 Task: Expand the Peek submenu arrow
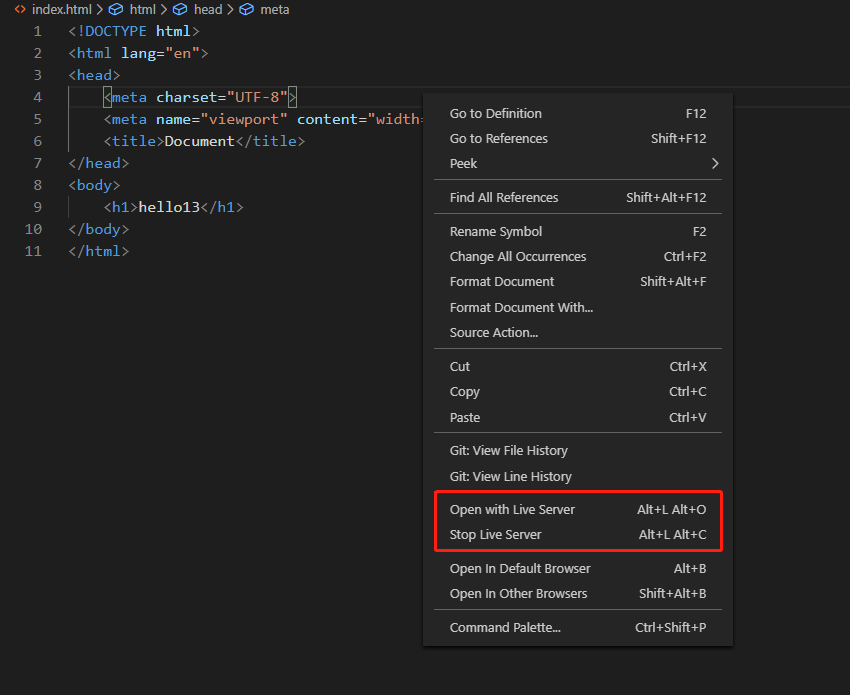pyautogui.click(x=714, y=163)
